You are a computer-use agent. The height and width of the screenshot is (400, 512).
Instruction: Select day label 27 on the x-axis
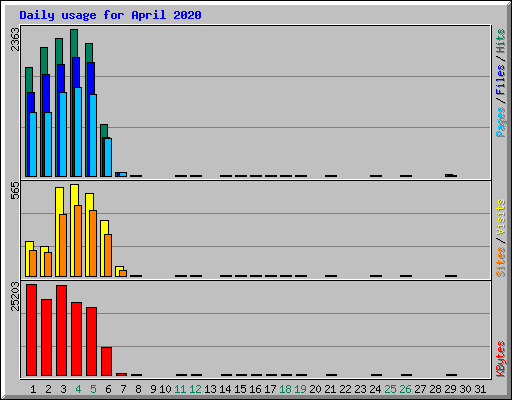420,389
